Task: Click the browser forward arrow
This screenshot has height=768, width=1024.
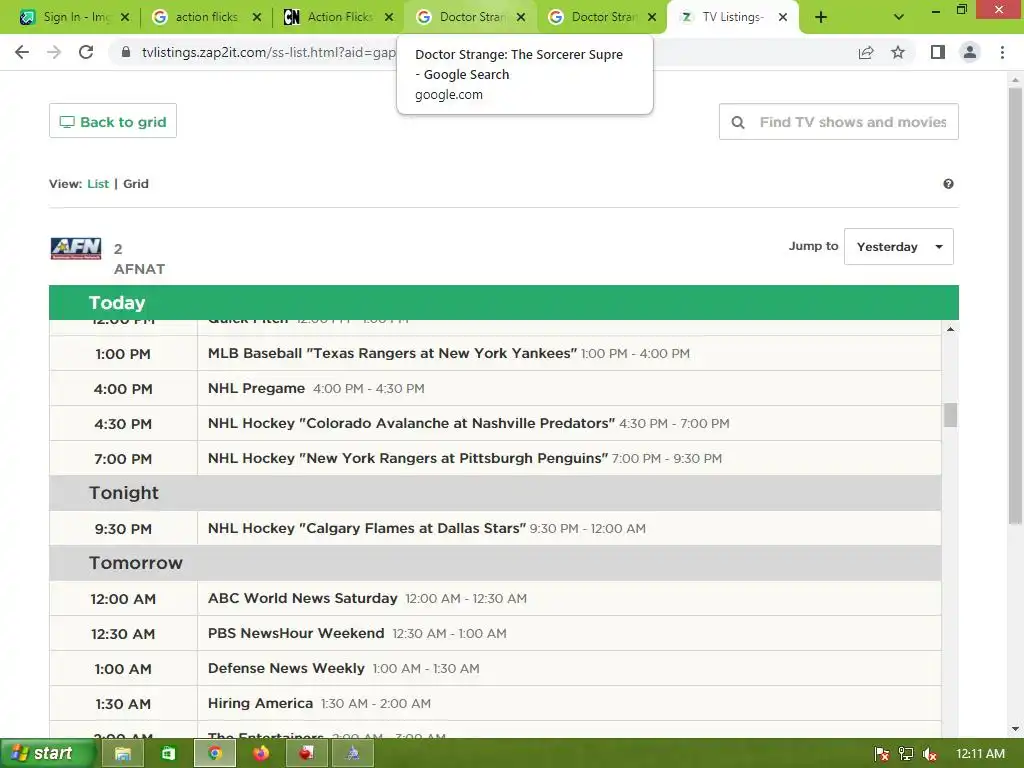Action: pos(54,52)
